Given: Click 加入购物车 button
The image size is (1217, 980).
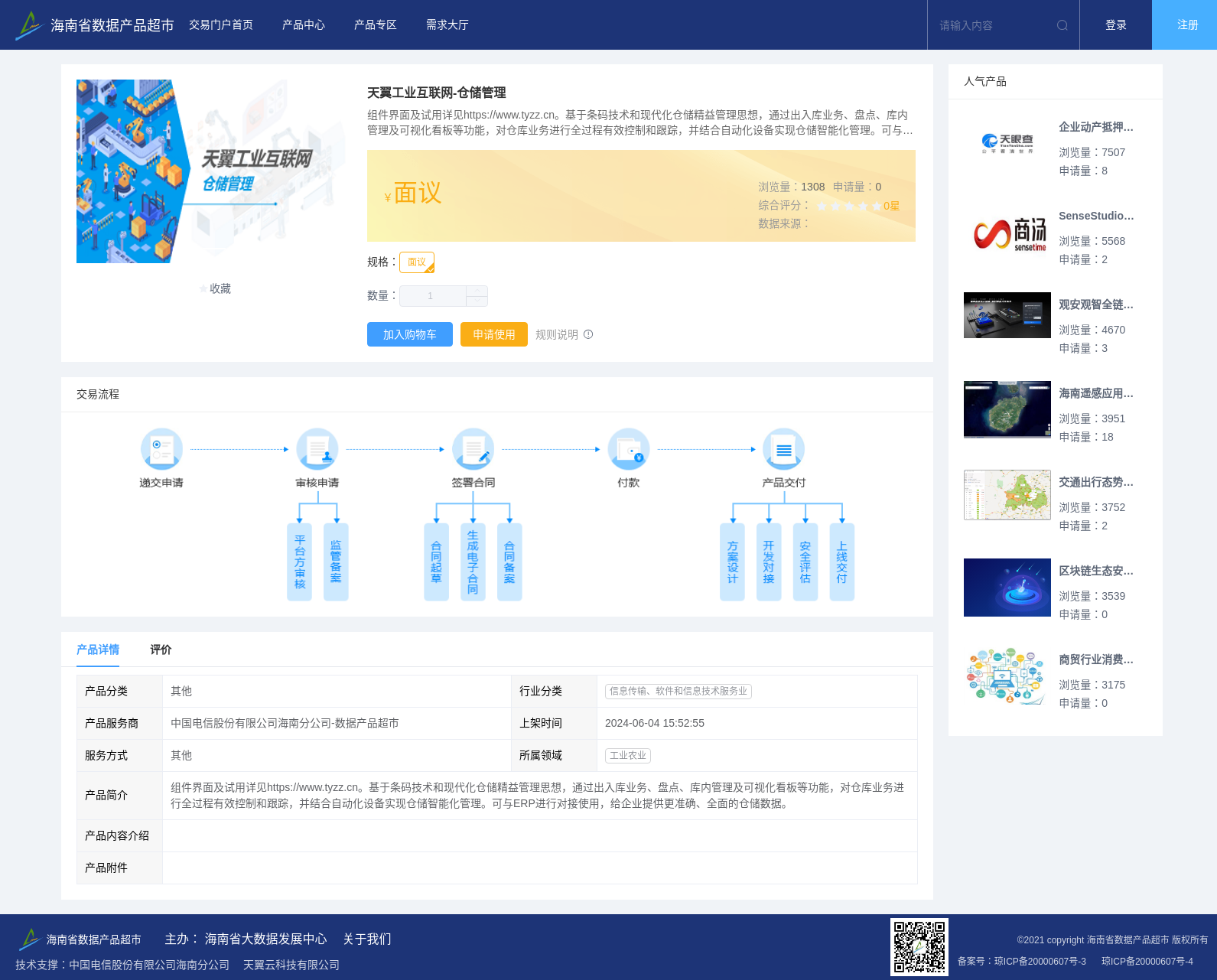Looking at the screenshot, I should (410, 334).
